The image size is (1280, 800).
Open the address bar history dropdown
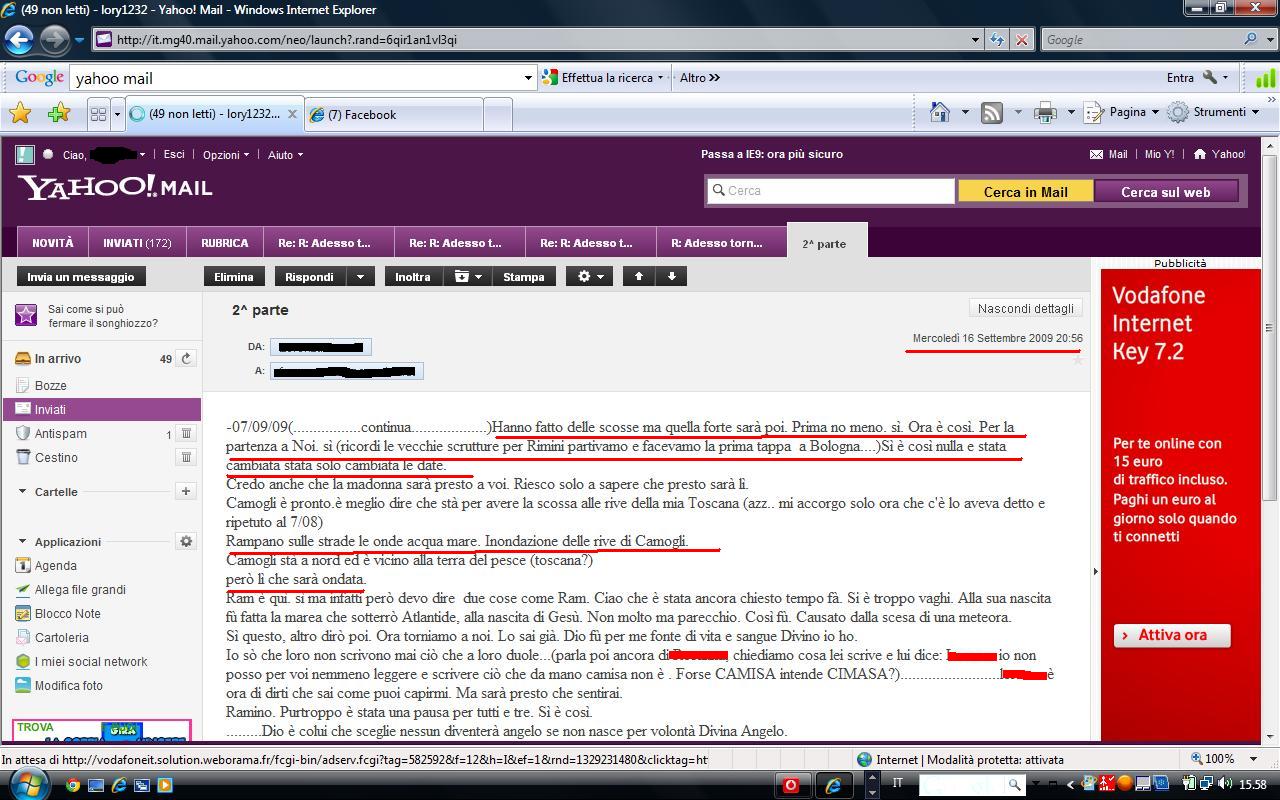tap(975, 40)
